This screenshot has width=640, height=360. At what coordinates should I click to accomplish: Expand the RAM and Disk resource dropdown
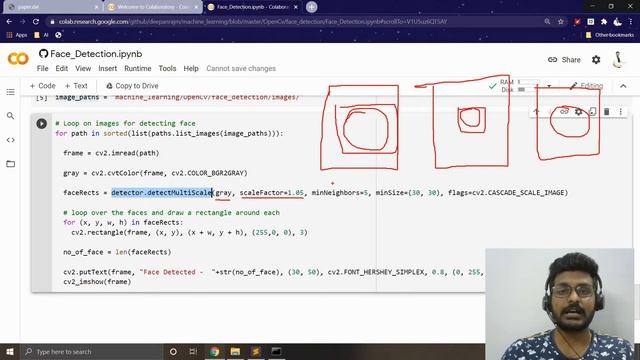(549, 86)
